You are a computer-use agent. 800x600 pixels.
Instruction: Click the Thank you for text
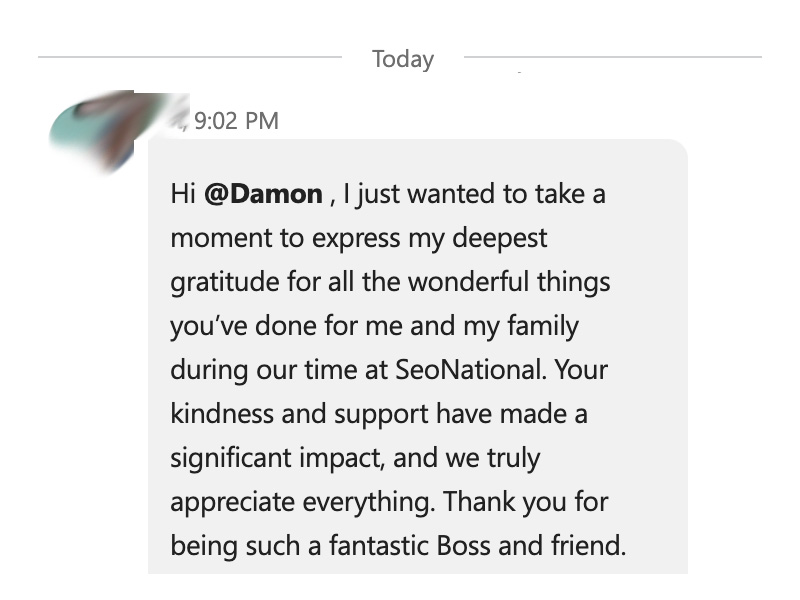click(x=526, y=502)
